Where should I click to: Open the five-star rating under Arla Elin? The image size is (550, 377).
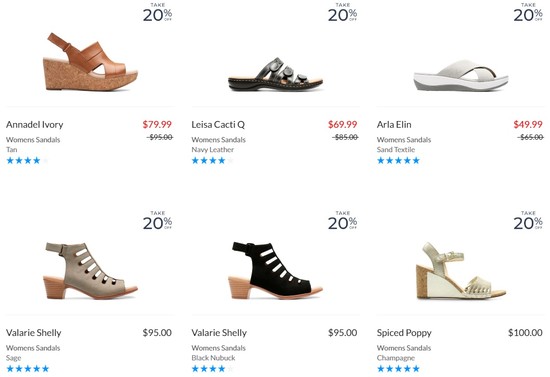[x=398, y=161]
